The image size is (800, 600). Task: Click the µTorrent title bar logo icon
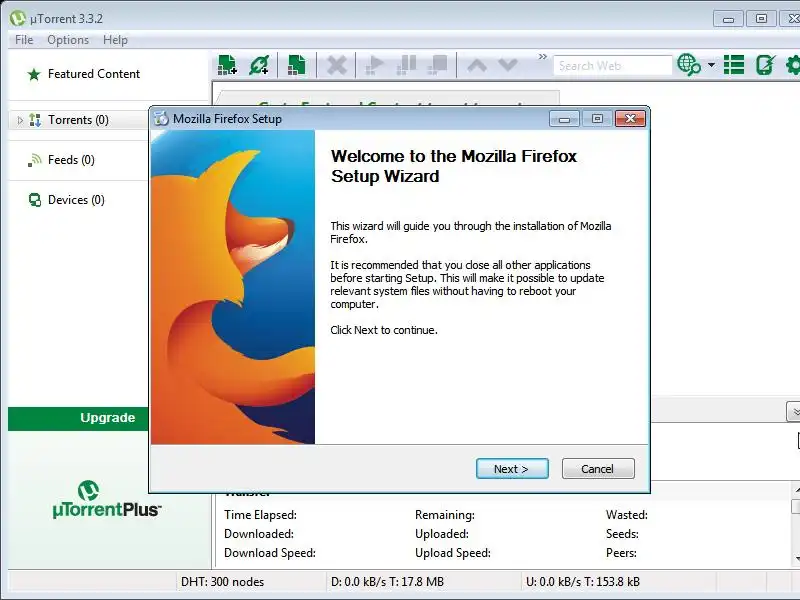click(18, 18)
